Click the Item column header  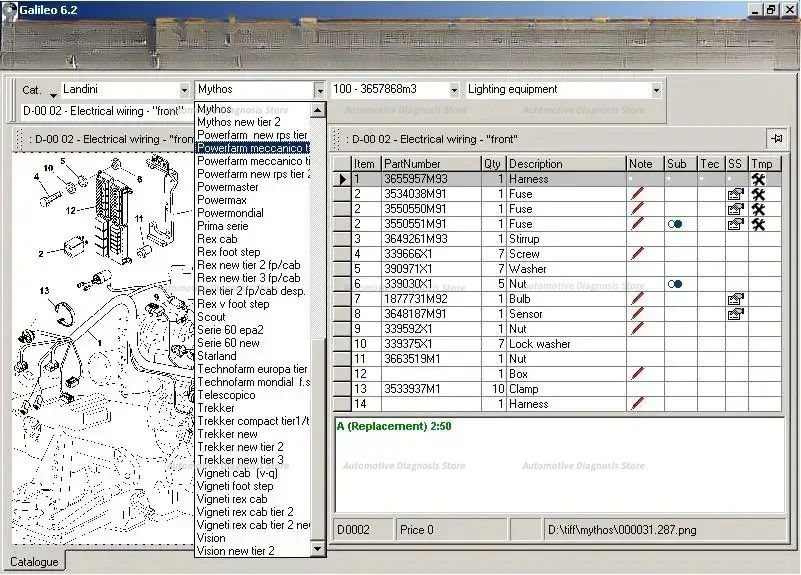pos(366,164)
